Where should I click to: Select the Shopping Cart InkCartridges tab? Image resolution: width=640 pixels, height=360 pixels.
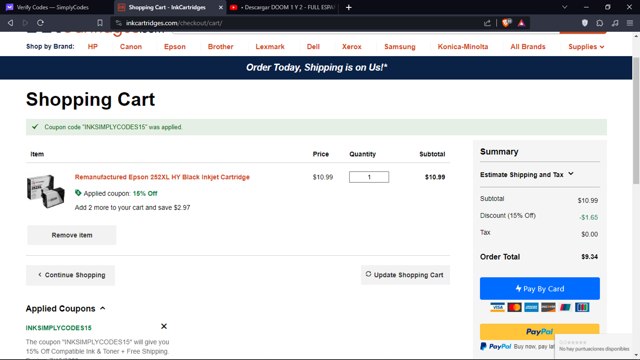[x=167, y=7]
